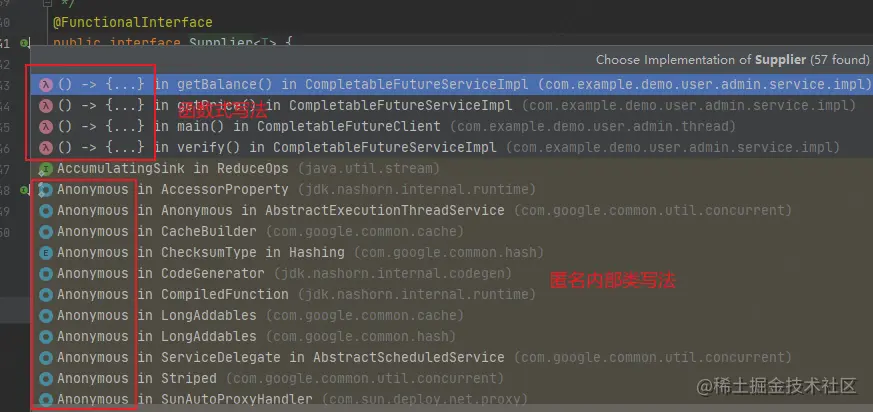This screenshot has width=873, height=412.
Task: Click class icon of CodeGenerator row
Action: [x=46, y=273]
